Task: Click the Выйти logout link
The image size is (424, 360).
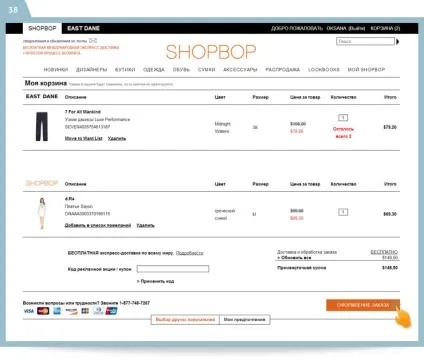Action: 356,28
